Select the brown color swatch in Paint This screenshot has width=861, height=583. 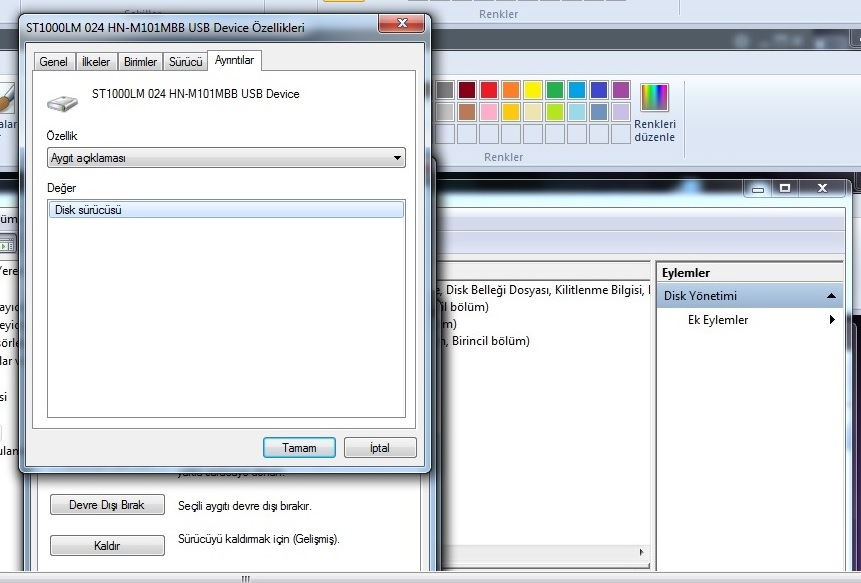(x=467, y=112)
